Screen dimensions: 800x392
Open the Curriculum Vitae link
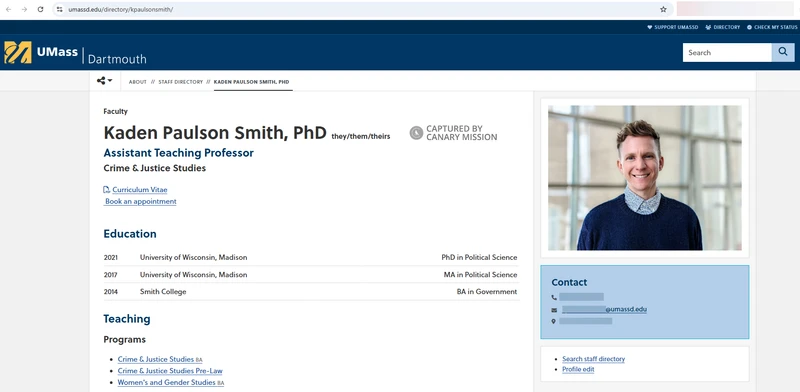(x=140, y=189)
